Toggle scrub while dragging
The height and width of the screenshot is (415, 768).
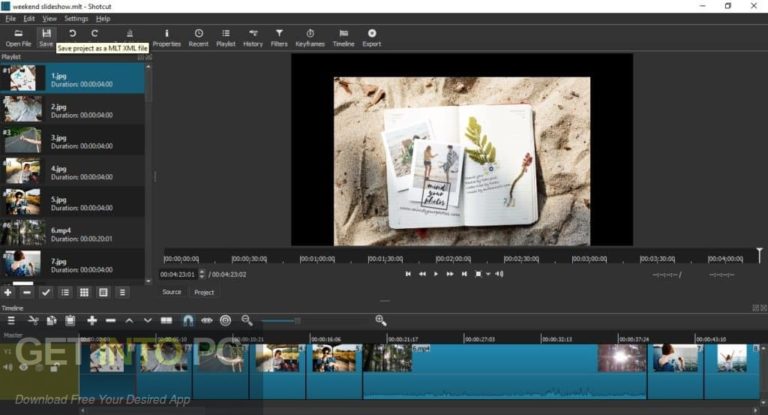(207, 320)
